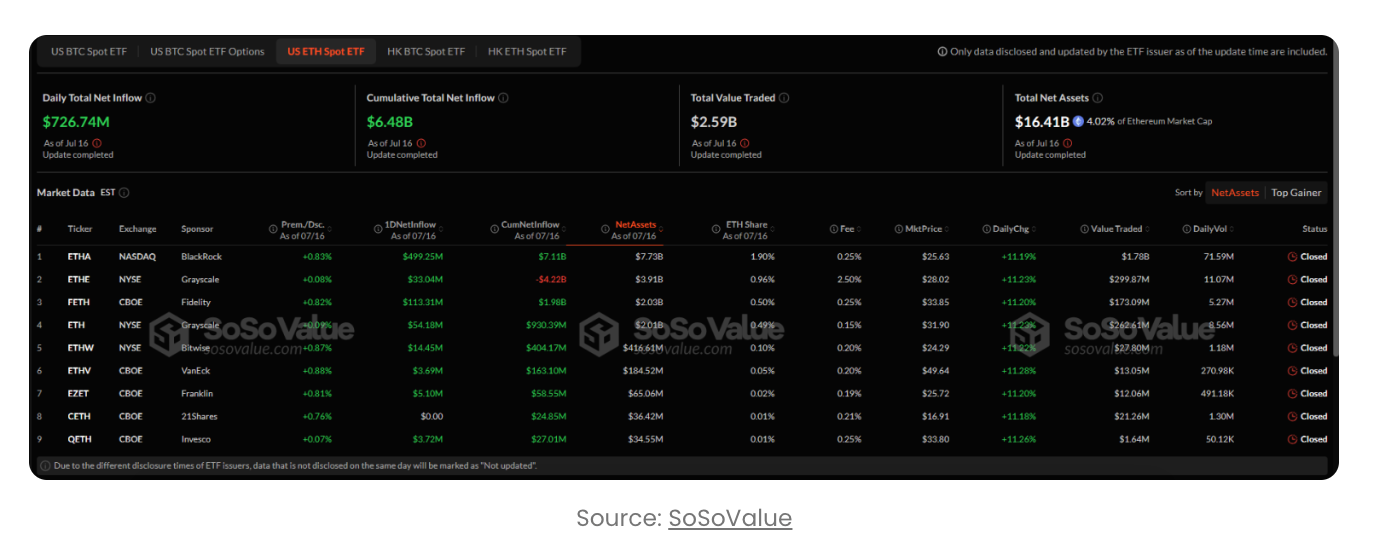The width and height of the screenshot is (1382, 546).
Task: Click the Fidelity sponsor cell
Action: [197, 302]
